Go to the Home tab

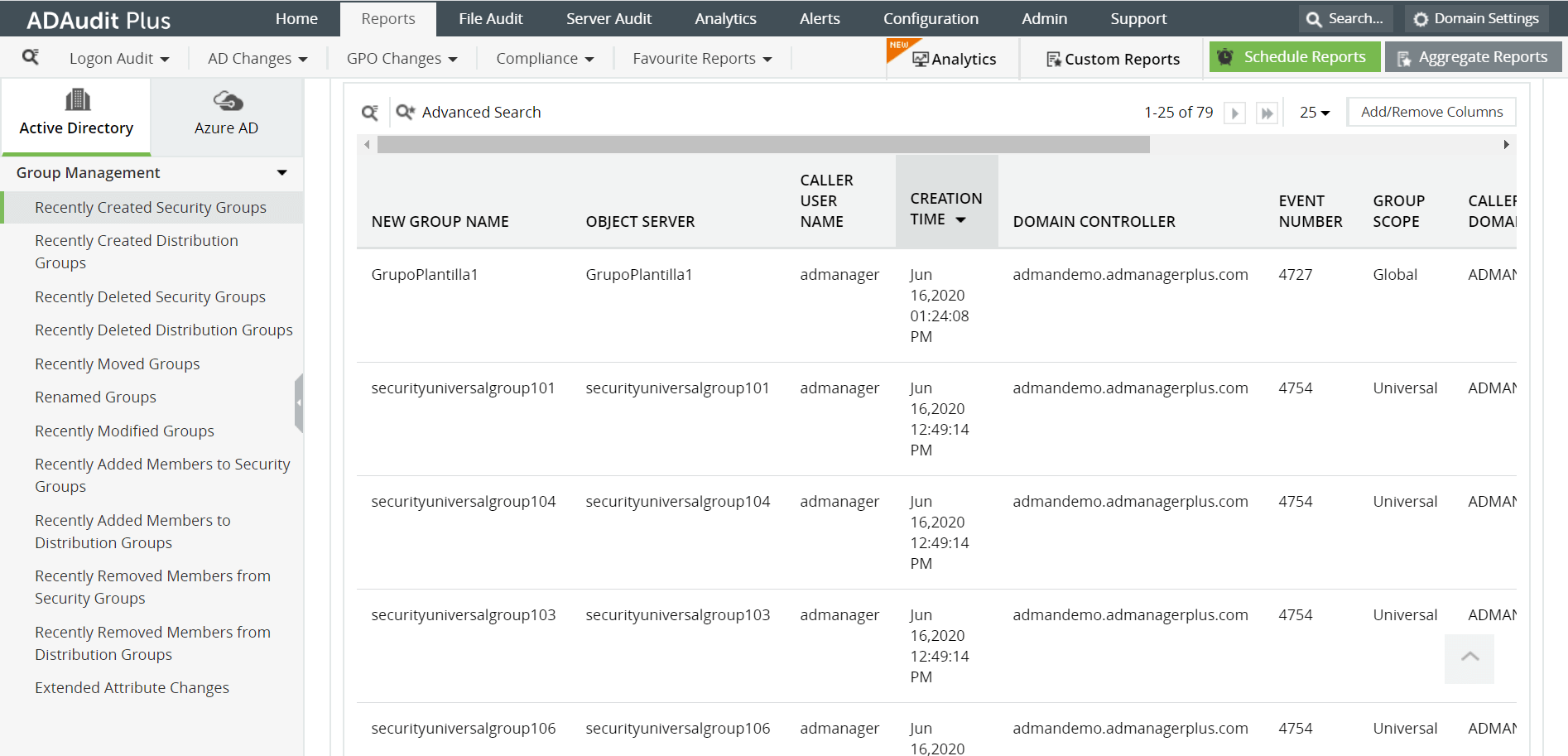296,18
